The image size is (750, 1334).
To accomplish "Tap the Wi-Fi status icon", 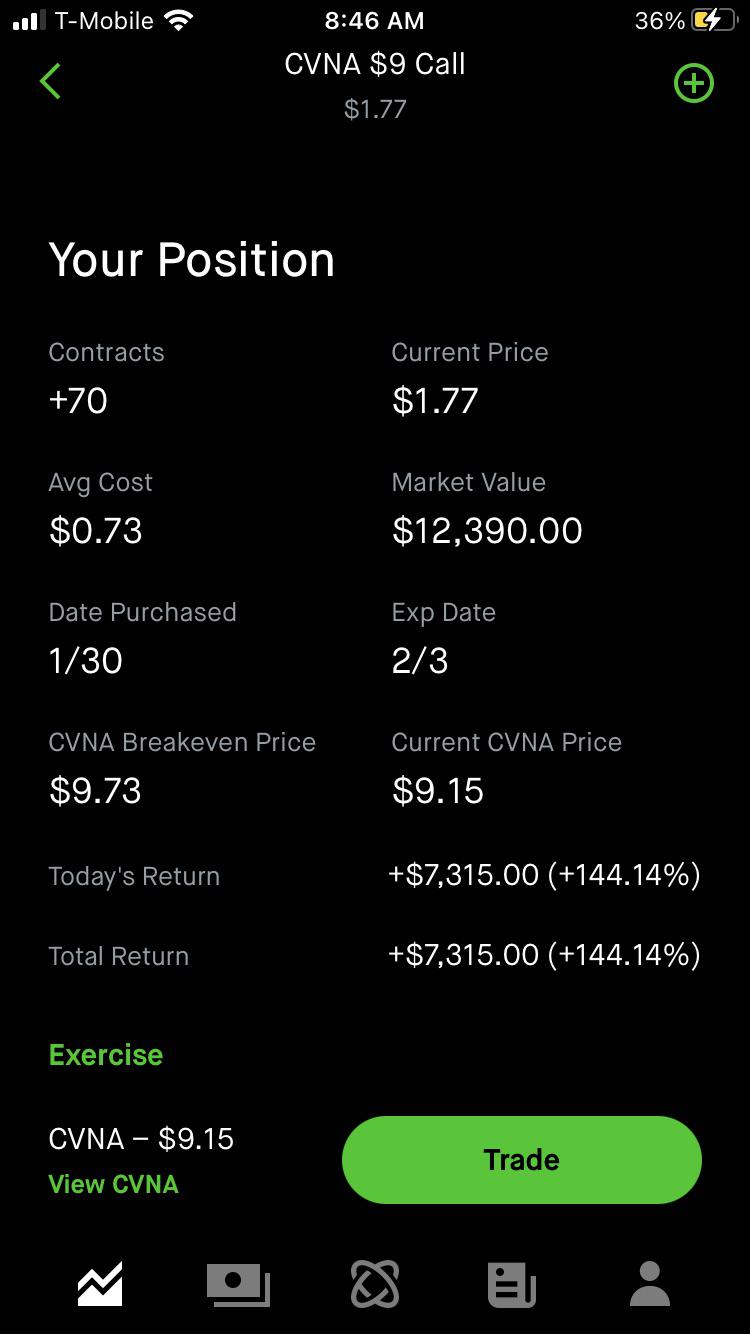I will pyautogui.click(x=179, y=20).
